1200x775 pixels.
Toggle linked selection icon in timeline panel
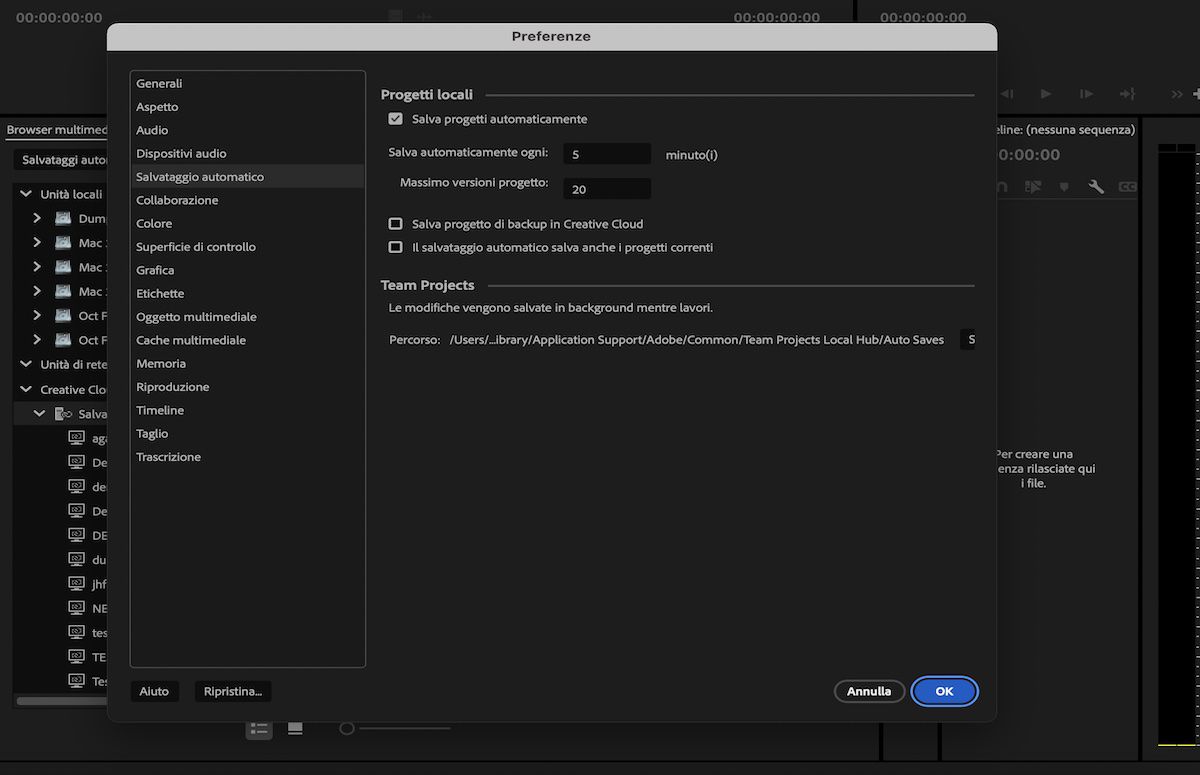(1033, 187)
